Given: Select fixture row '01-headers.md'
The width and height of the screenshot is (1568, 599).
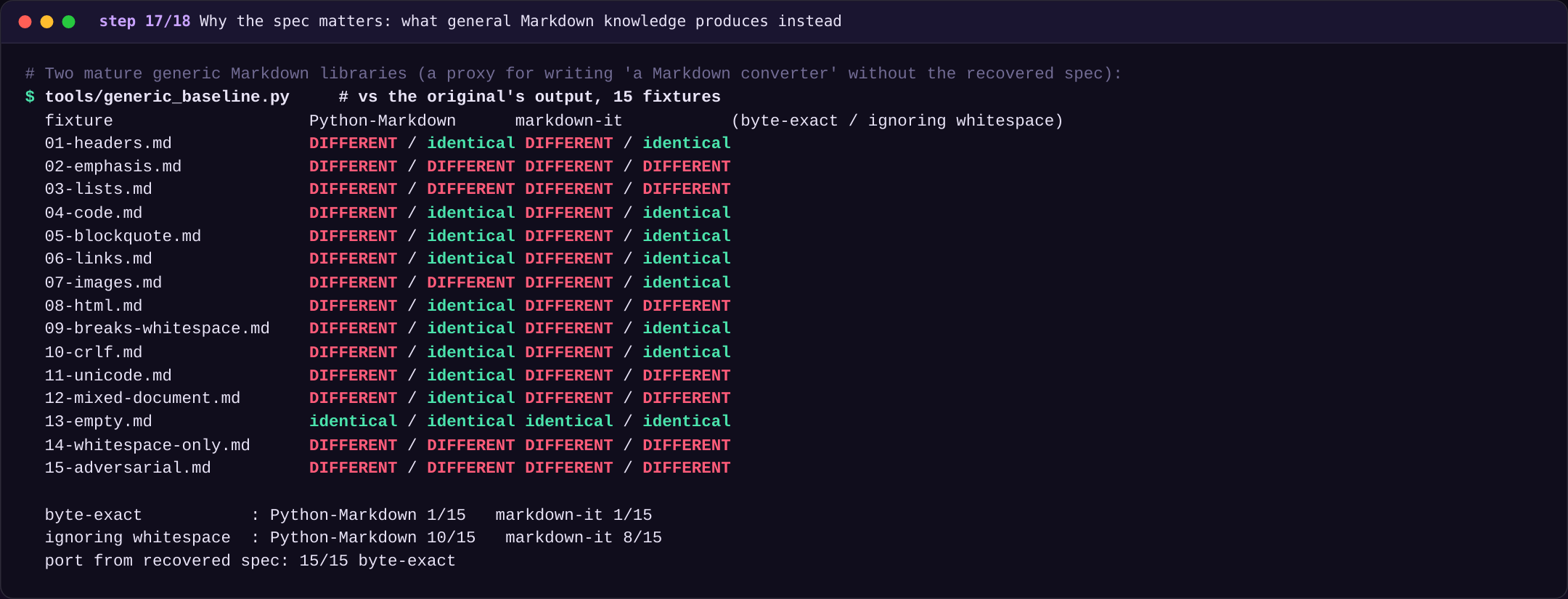Looking at the screenshot, I should tap(388, 143).
